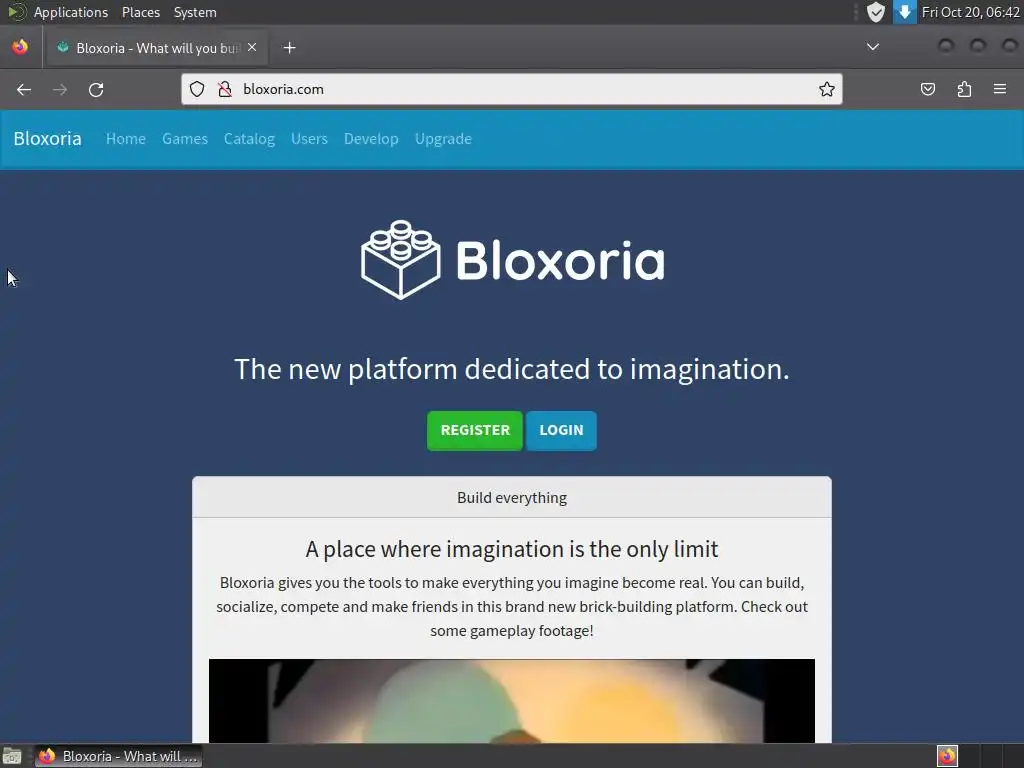Image resolution: width=1024 pixels, height=768 pixels.
Task: Bookmark this page with the star icon
Action: [x=827, y=89]
